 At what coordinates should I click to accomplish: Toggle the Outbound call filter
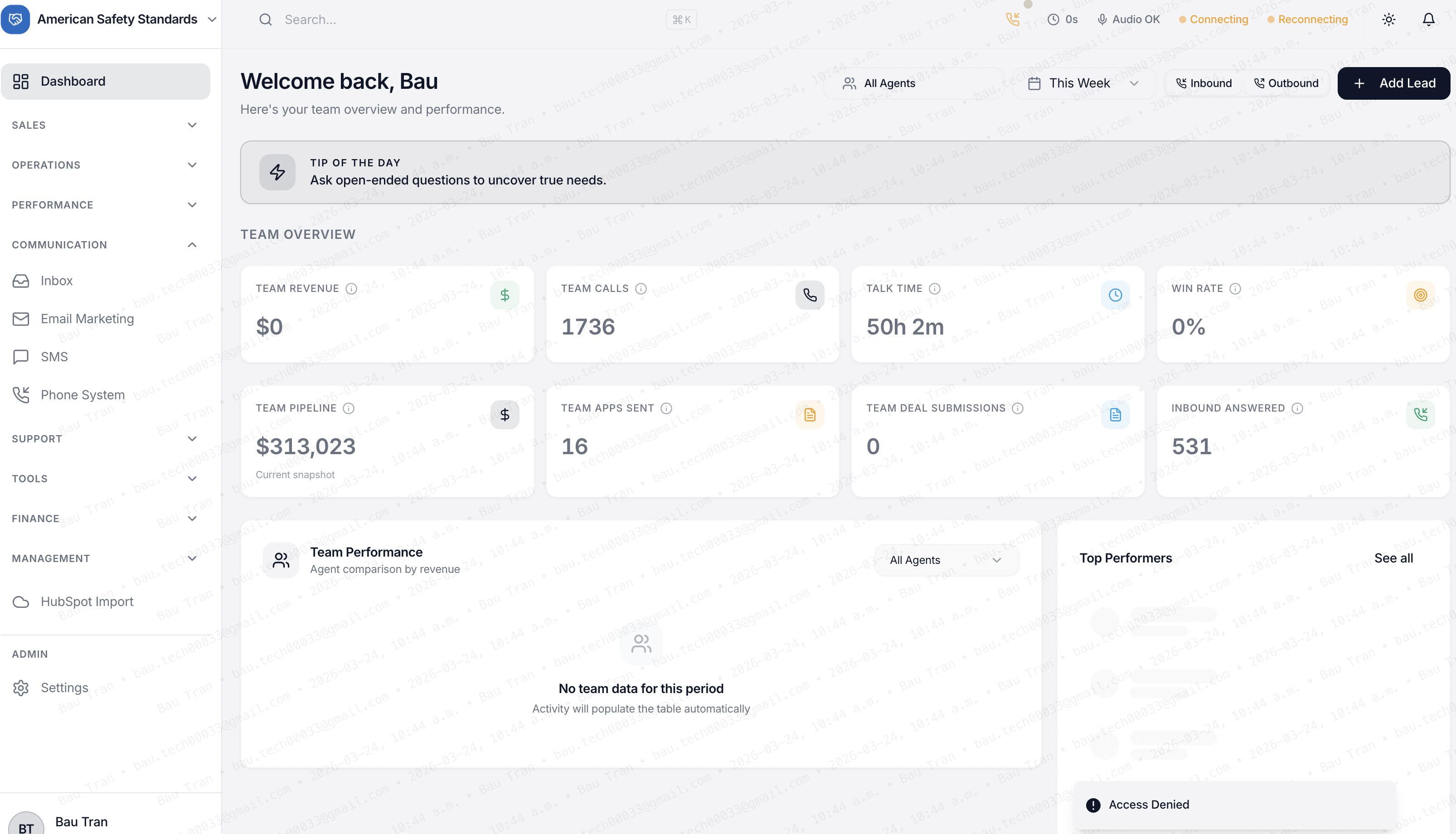1286,83
